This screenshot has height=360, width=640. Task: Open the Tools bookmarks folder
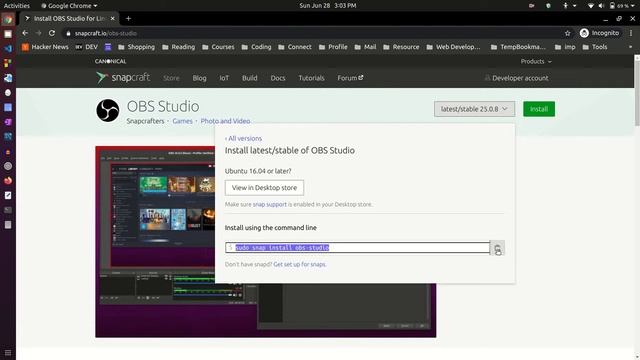(x=595, y=47)
